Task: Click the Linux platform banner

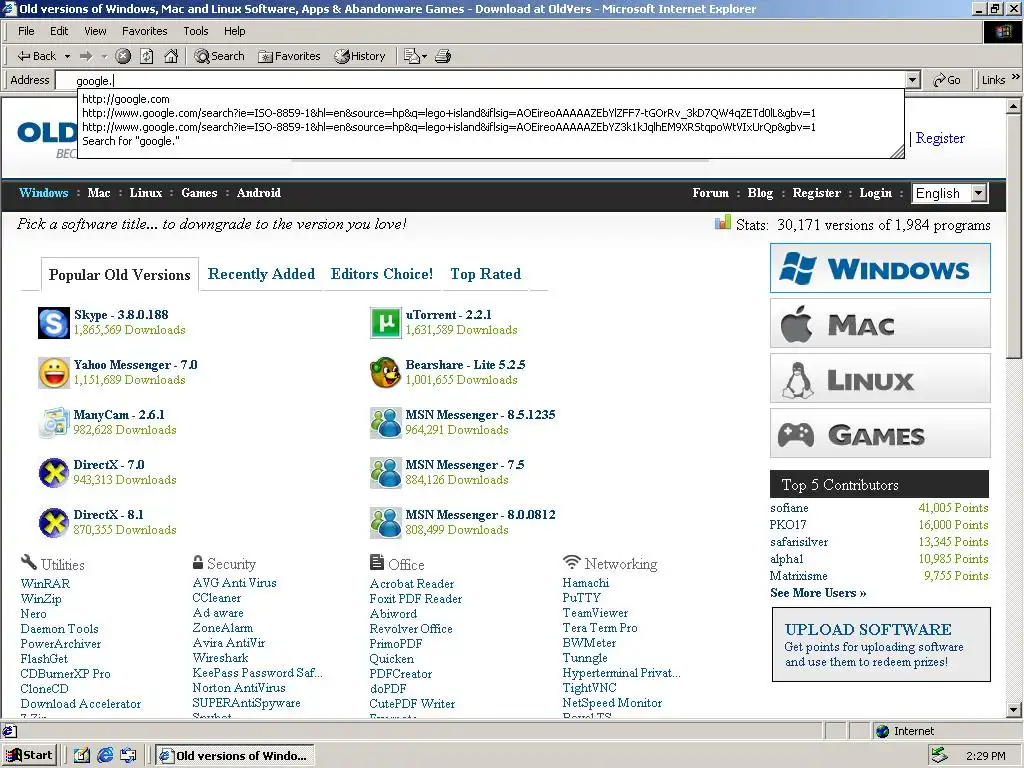Action: point(880,378)
